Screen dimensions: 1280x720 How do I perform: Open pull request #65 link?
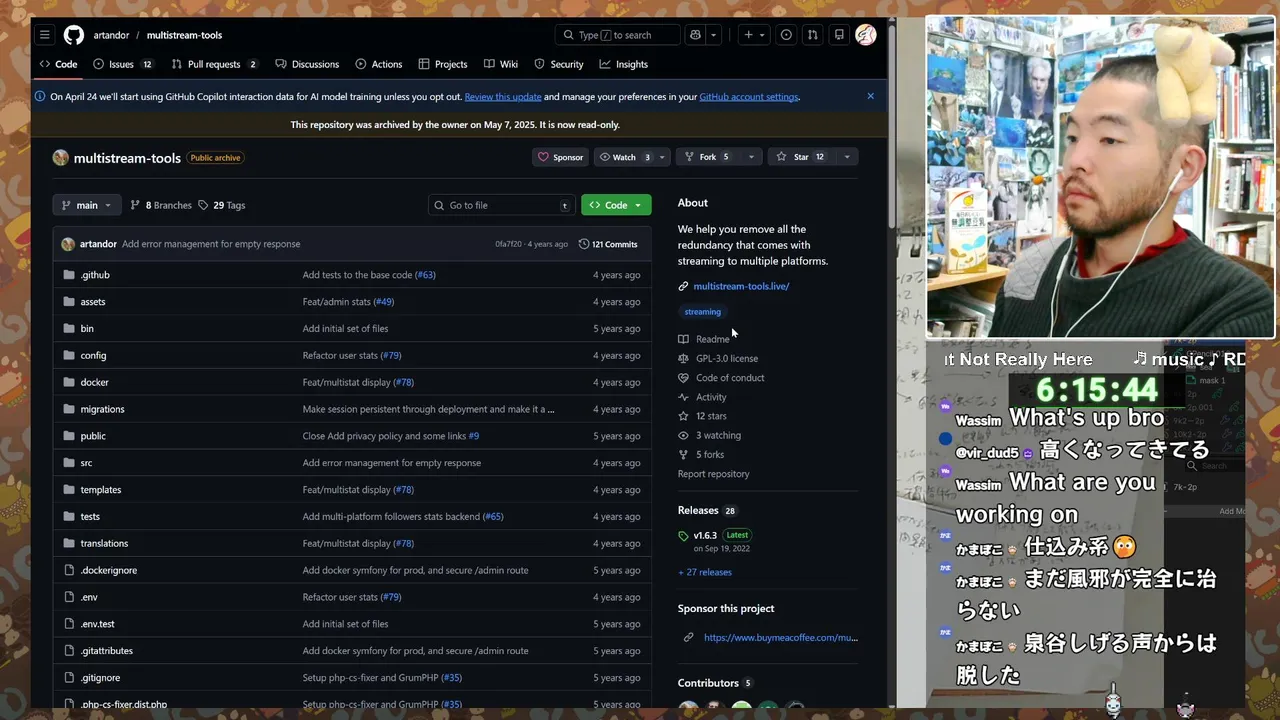[493, 517]
